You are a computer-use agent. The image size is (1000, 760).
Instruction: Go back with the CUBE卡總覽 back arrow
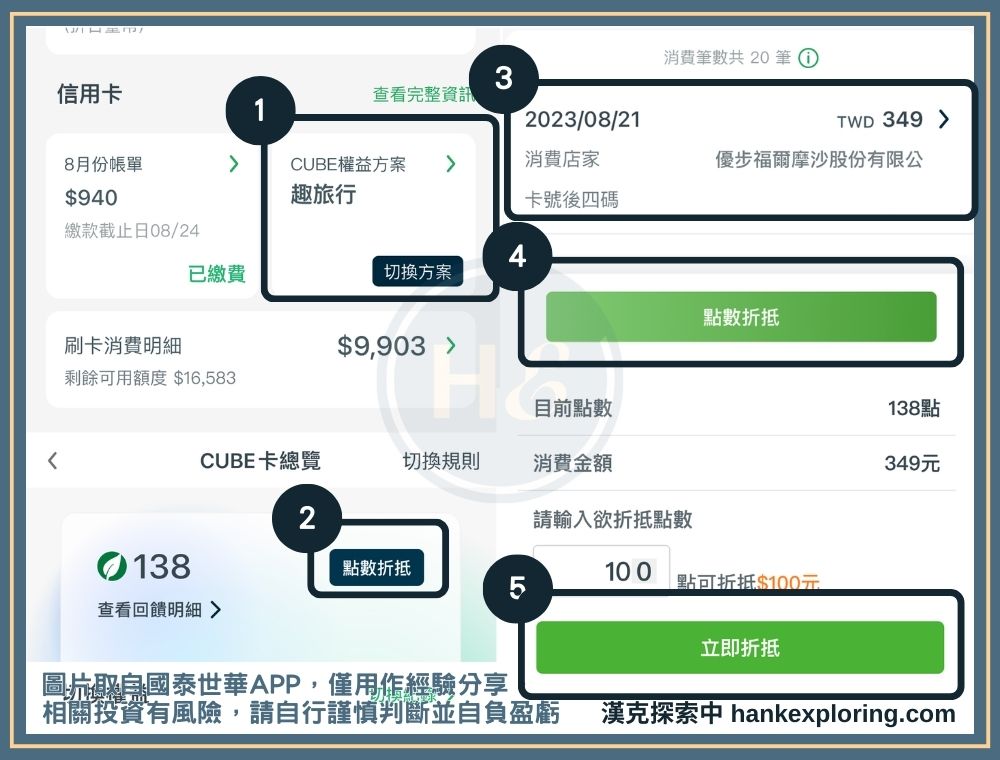coord(53,460)
